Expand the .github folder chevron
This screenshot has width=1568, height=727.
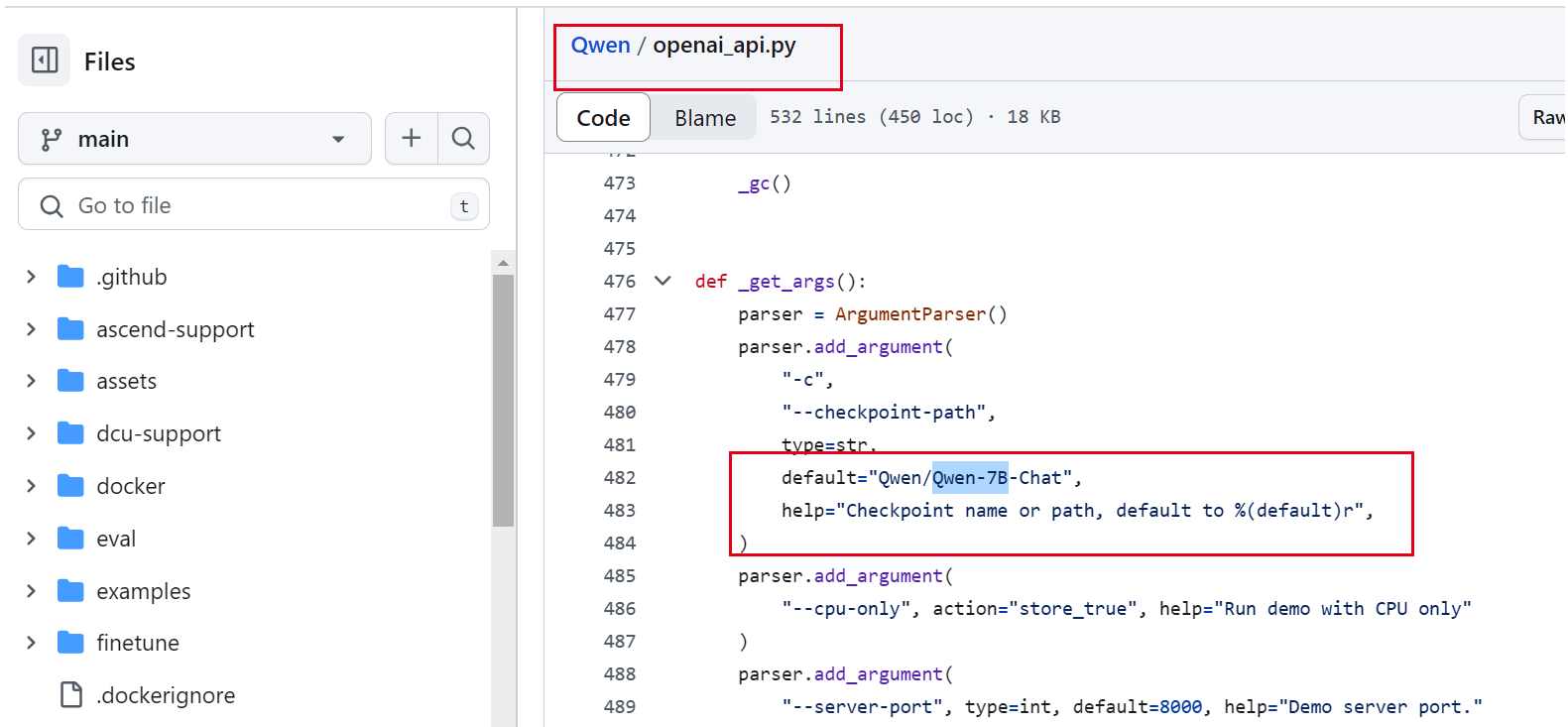pyautogui.click(x=31, y=277)
